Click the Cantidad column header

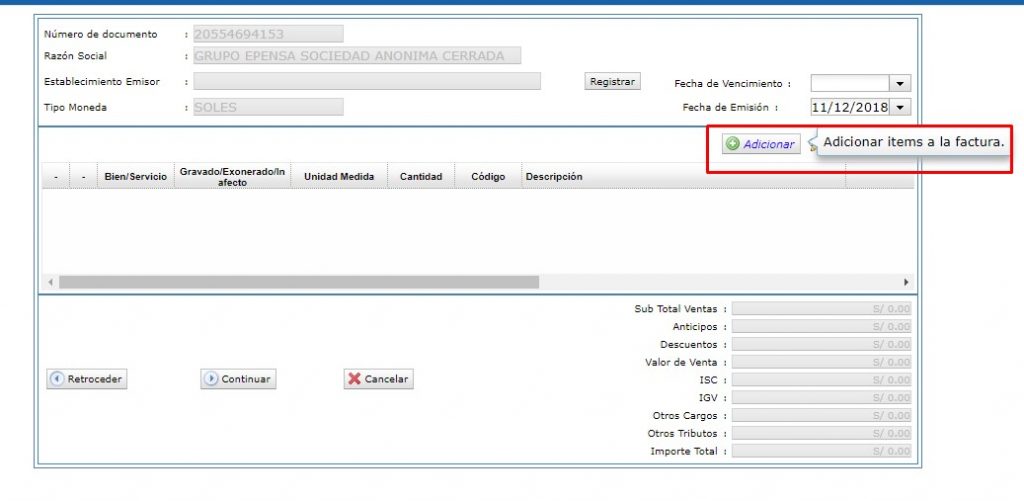(x=421, y=176)
